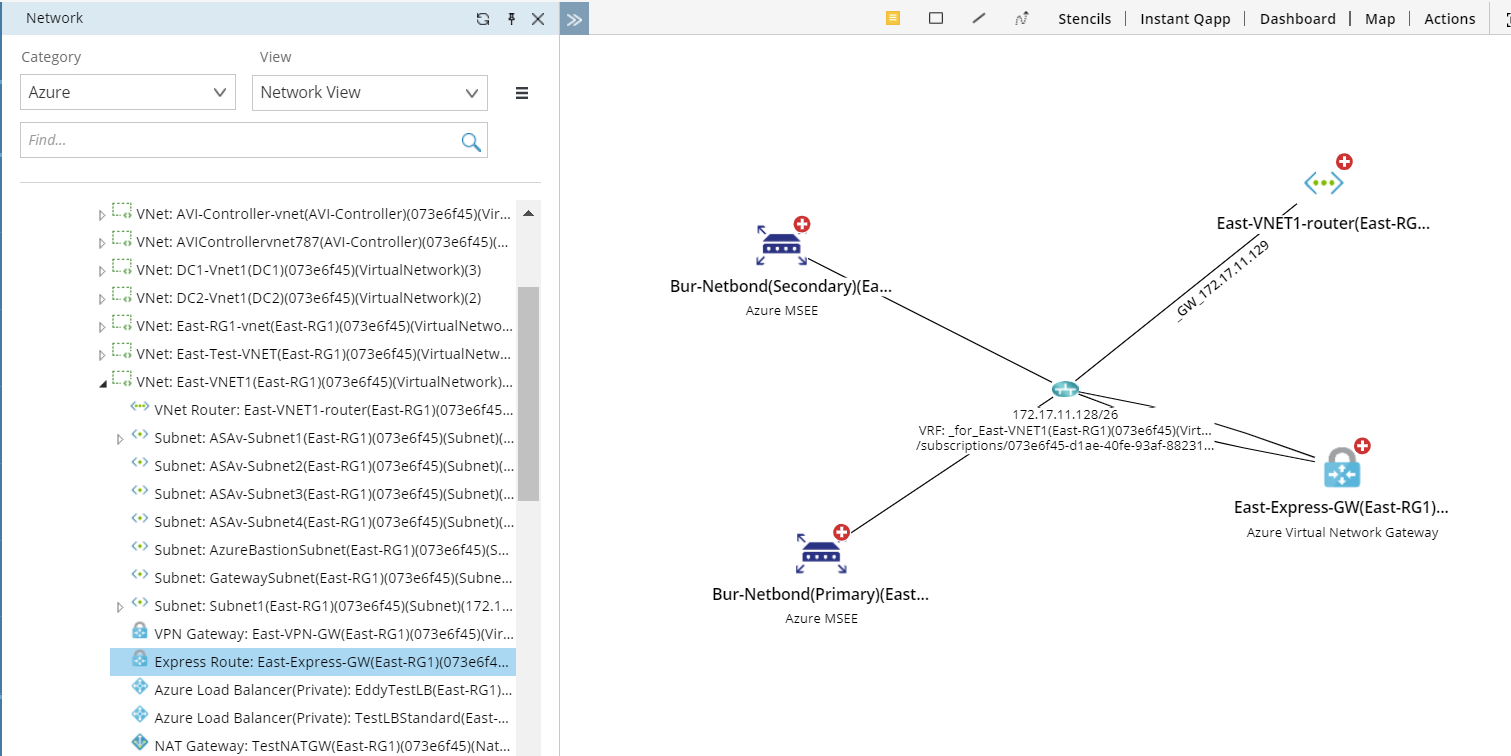Screen dimensions: 1511x756
Task: Collapse the side panel with double-chevron button
Action: [x=574, y=19]
